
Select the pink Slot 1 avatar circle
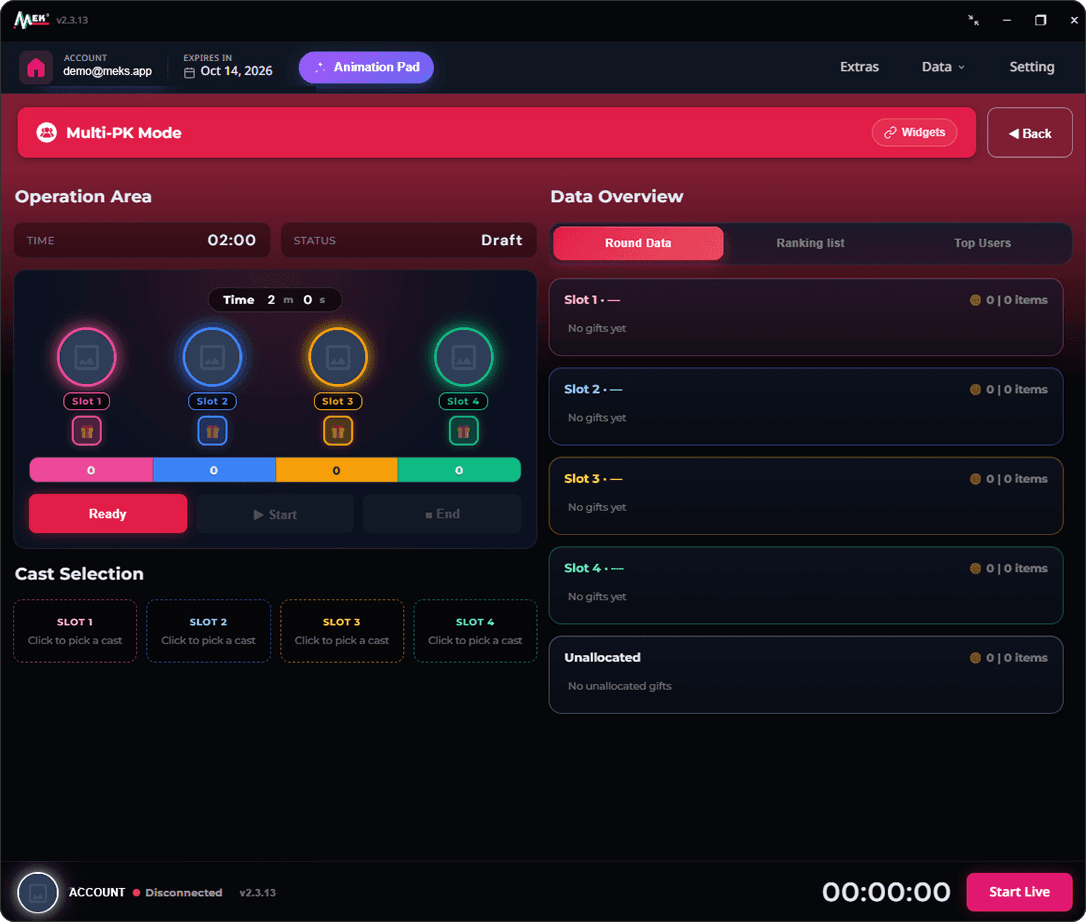pos(87,357)
